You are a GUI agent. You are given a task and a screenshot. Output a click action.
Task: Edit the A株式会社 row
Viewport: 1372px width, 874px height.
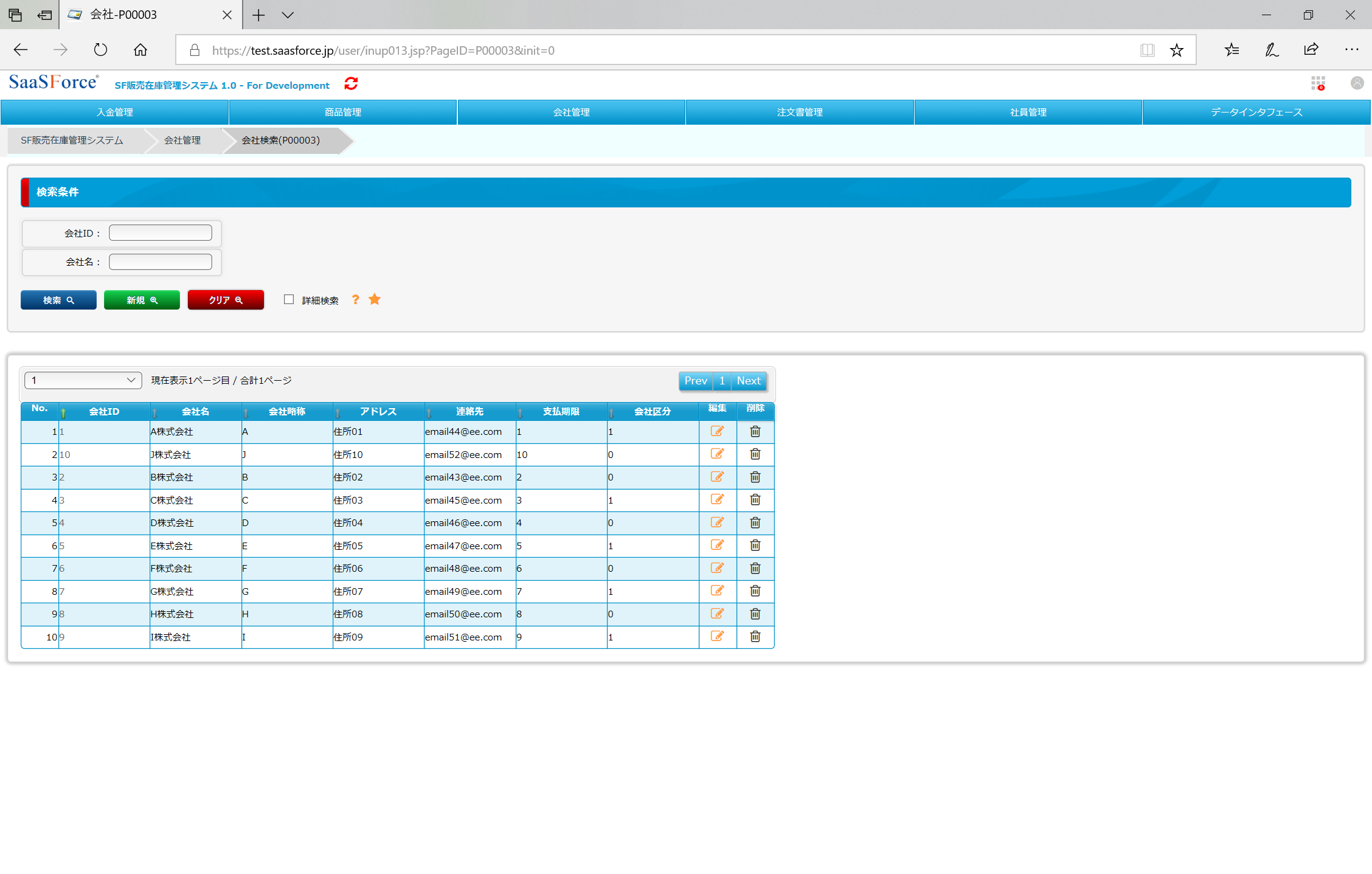(x=717, y=431)
